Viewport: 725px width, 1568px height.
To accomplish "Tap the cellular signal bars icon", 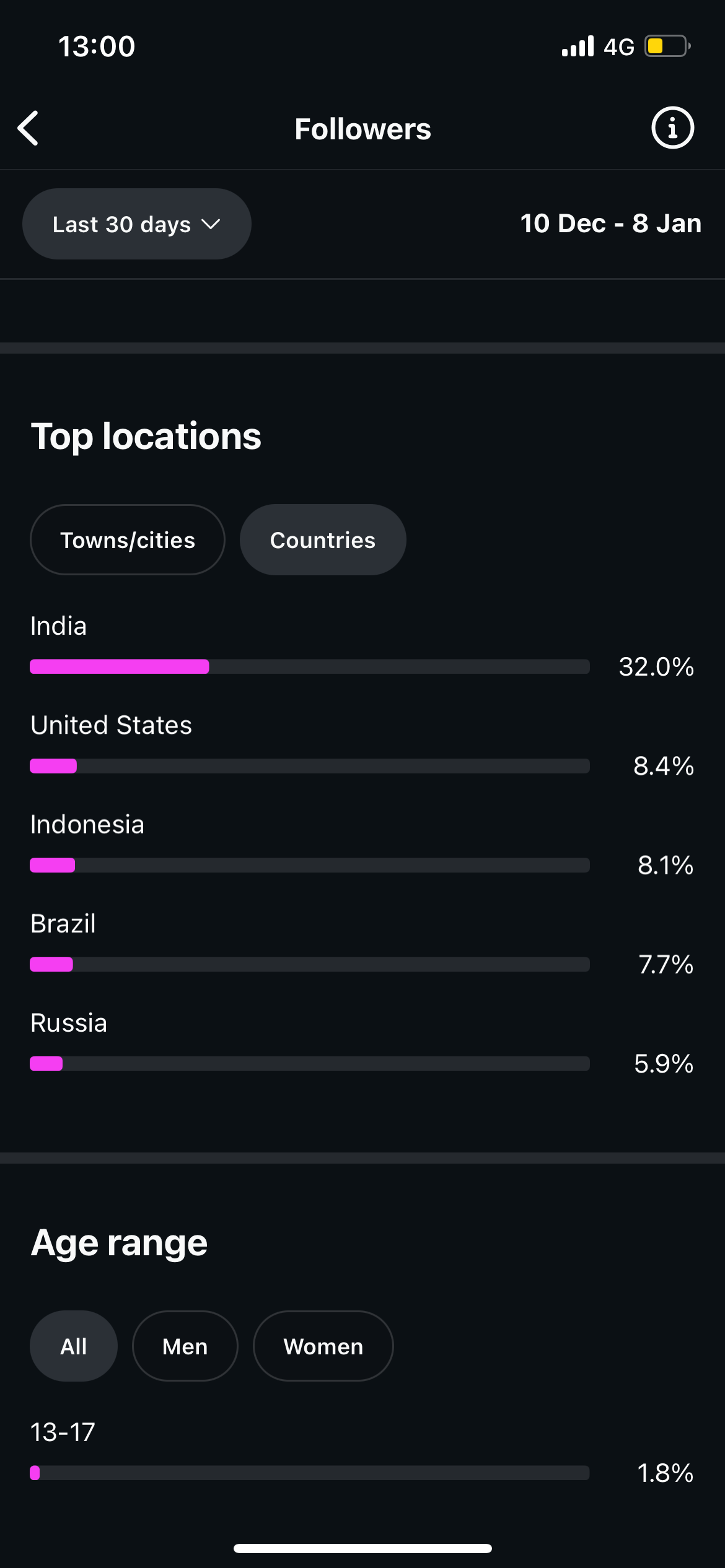I will tap(578, 46).
